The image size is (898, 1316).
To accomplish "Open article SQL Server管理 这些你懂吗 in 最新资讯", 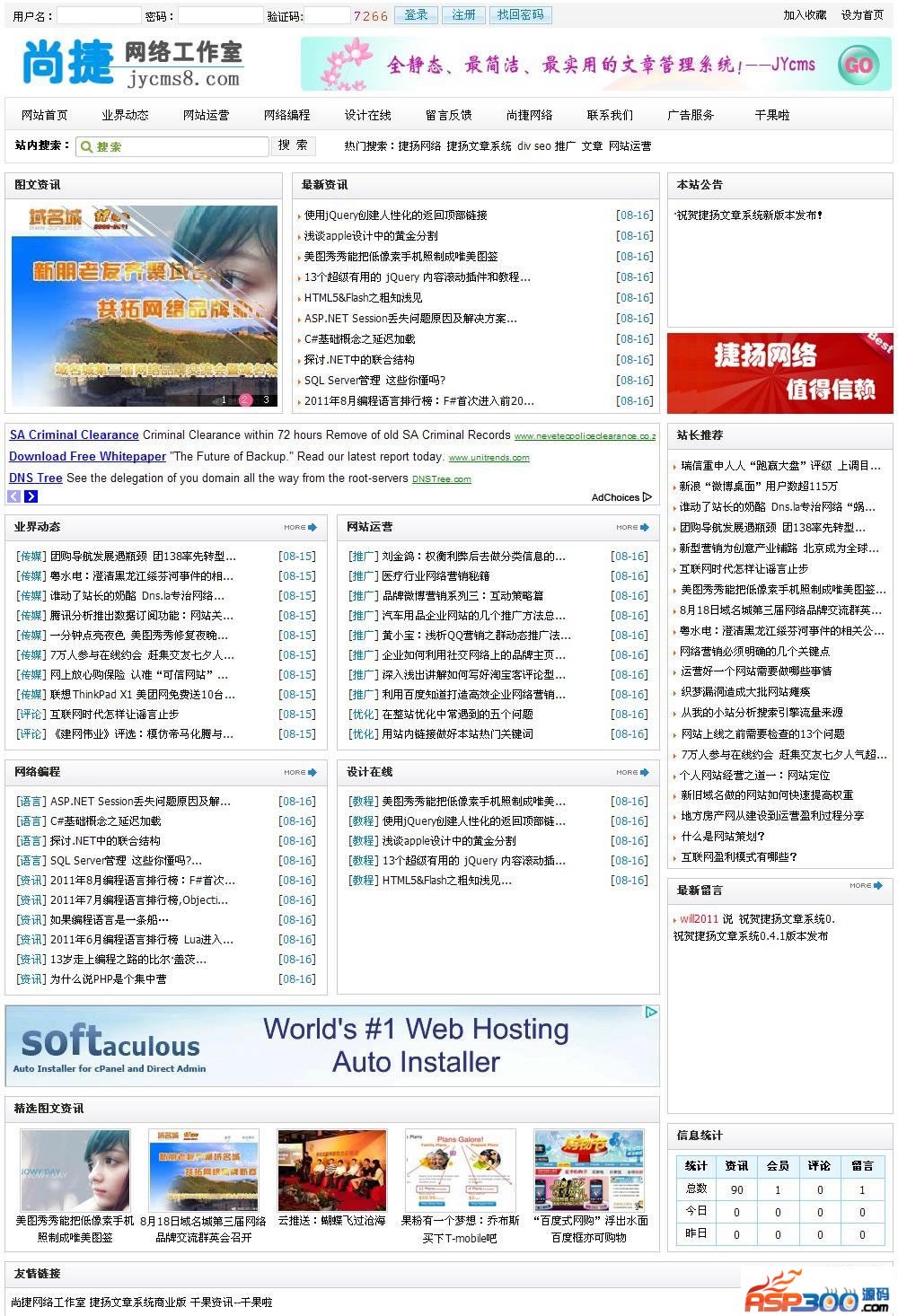I will pos(374,381).
